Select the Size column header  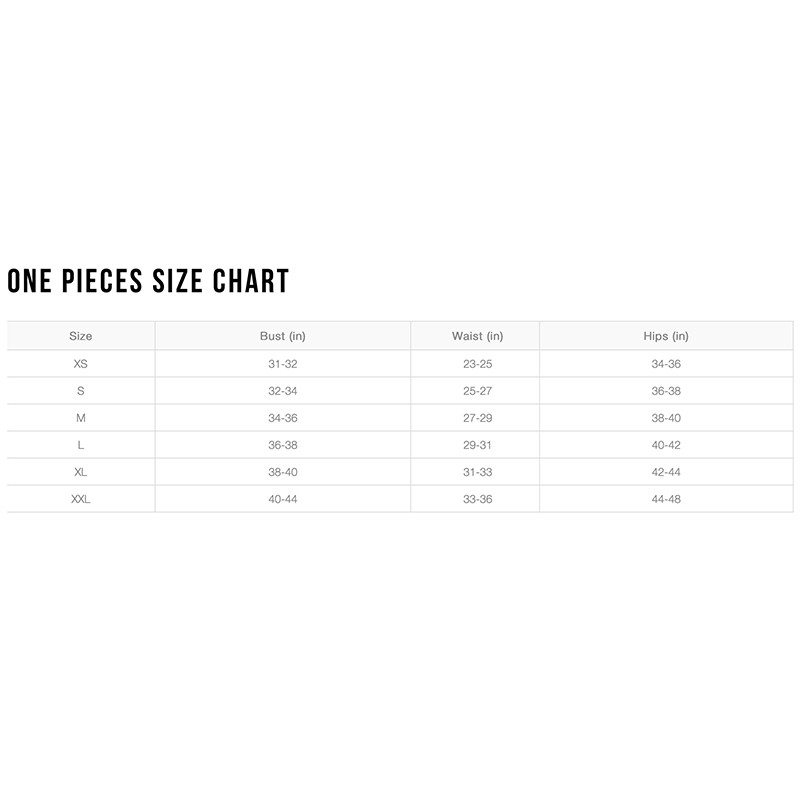coord(81,337)
